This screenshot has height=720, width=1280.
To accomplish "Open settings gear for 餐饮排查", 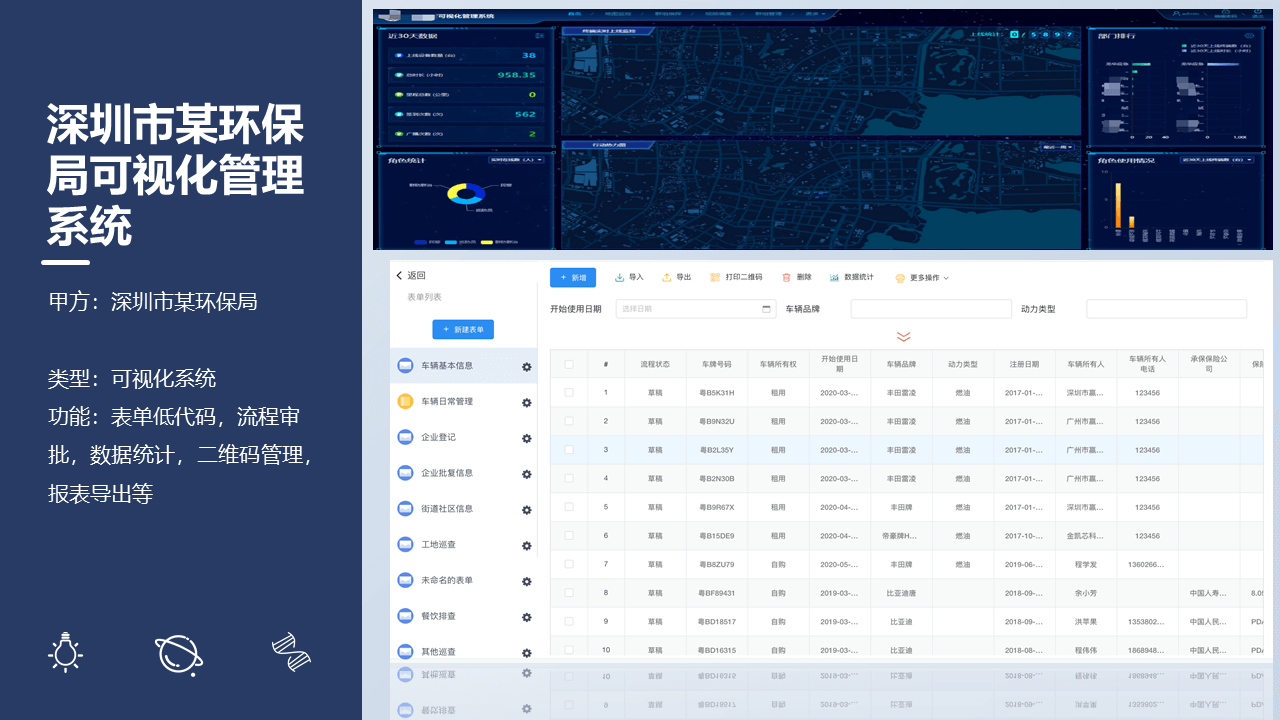I will tap(527, 618).
